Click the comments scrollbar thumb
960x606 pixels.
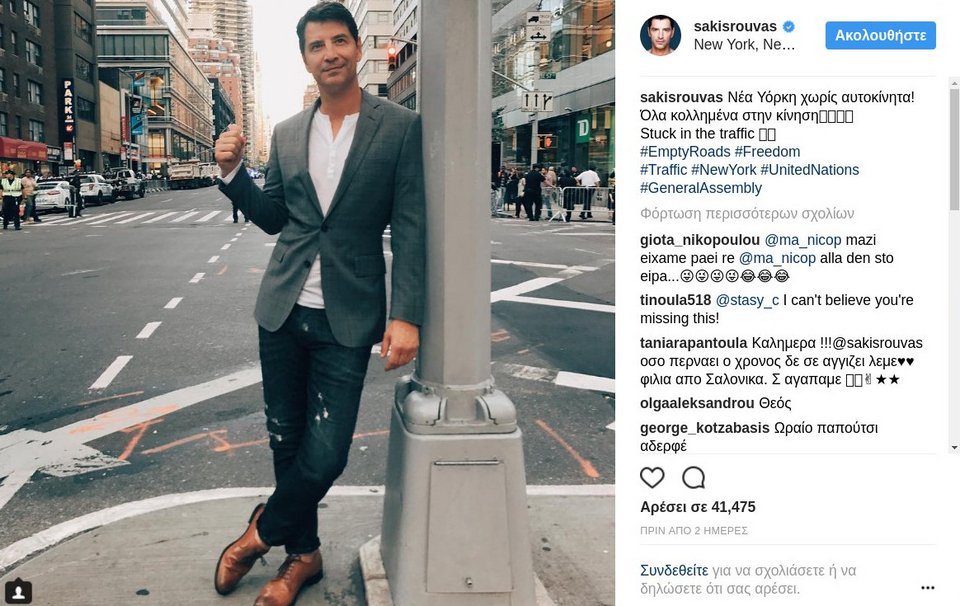pyautogui.click(x=954, y=150)
